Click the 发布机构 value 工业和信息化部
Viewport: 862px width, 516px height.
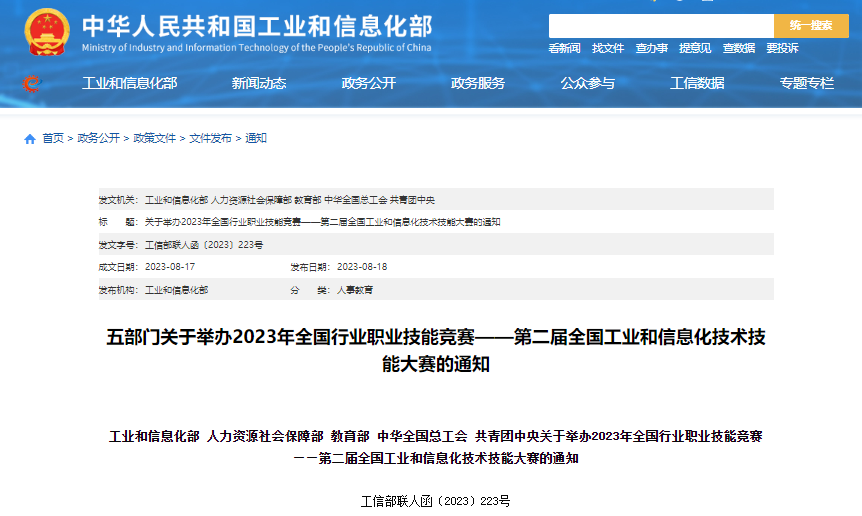pyautogui.click(x=176, y=290)
